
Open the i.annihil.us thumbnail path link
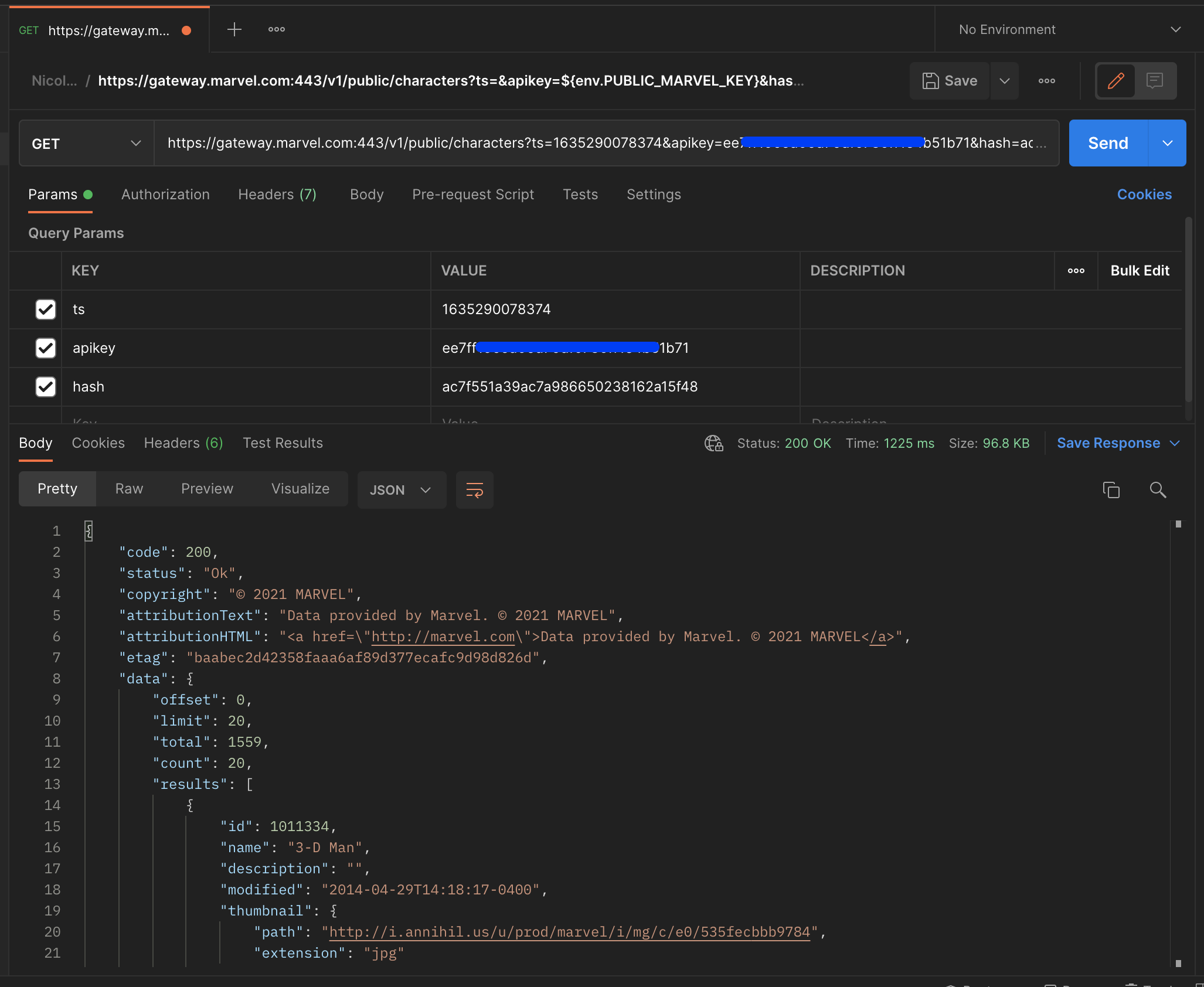[569, 932]
